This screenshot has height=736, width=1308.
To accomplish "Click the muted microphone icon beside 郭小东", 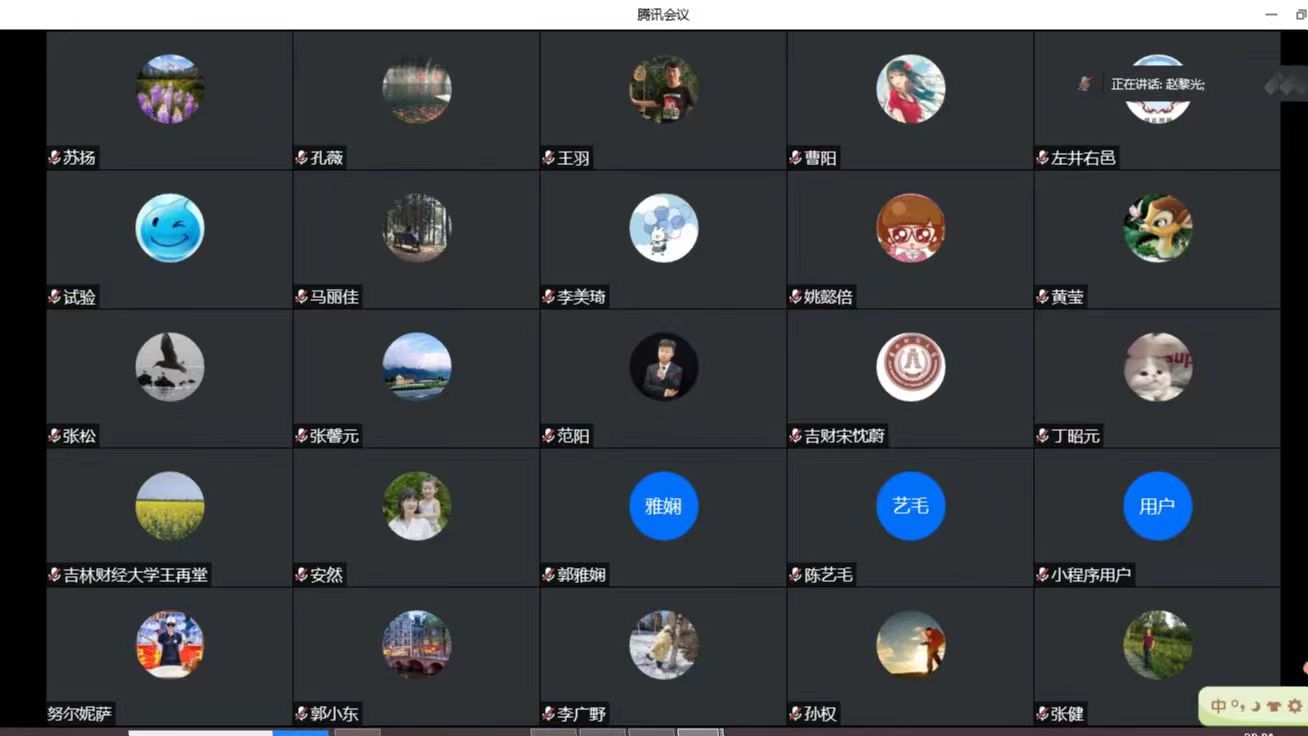I will 302,714.
